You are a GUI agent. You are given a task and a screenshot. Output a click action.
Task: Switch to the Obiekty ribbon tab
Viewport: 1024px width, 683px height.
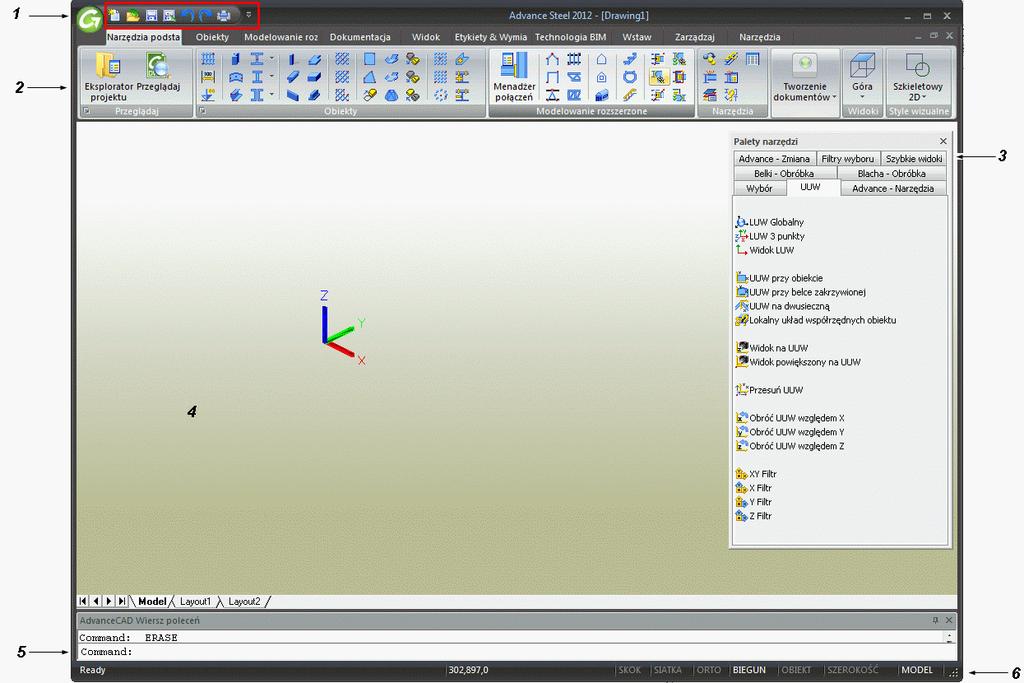(x=212, y=37)
